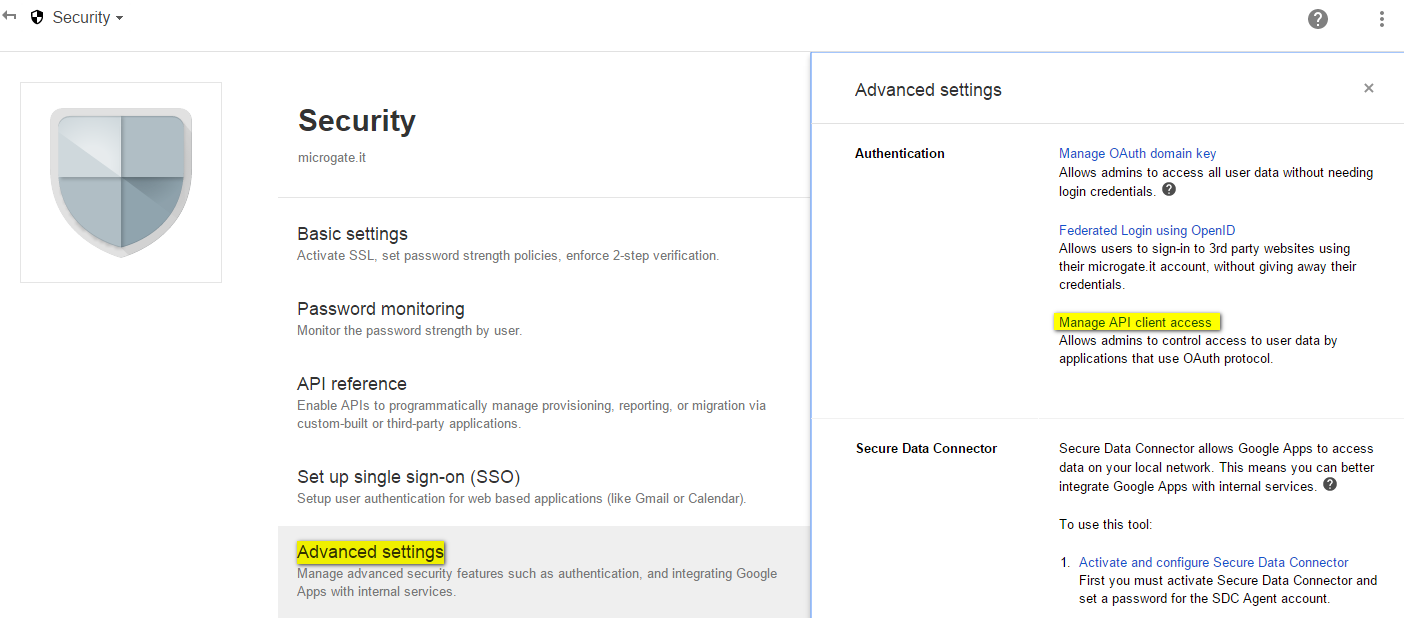Open Federated Login using OpenID link
Screen dimensions: 1404x618
pos(1147,231)
